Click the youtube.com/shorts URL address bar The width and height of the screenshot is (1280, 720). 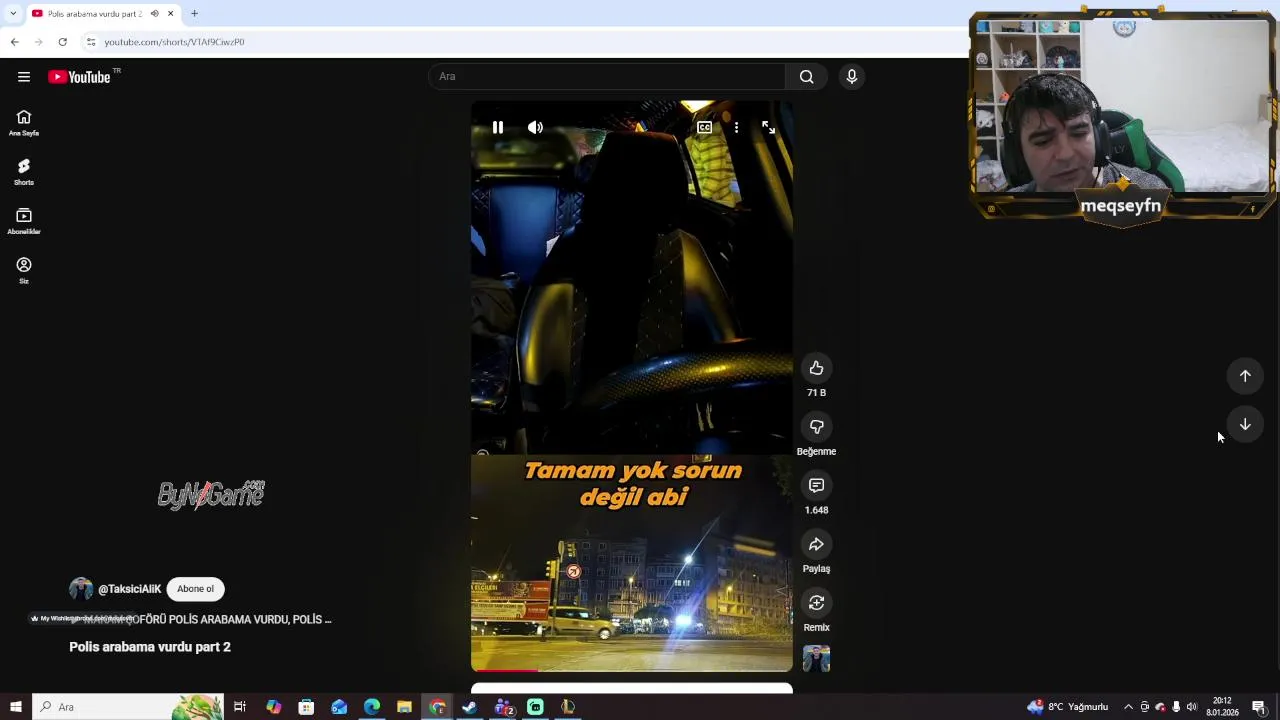(x=174, y=42)
